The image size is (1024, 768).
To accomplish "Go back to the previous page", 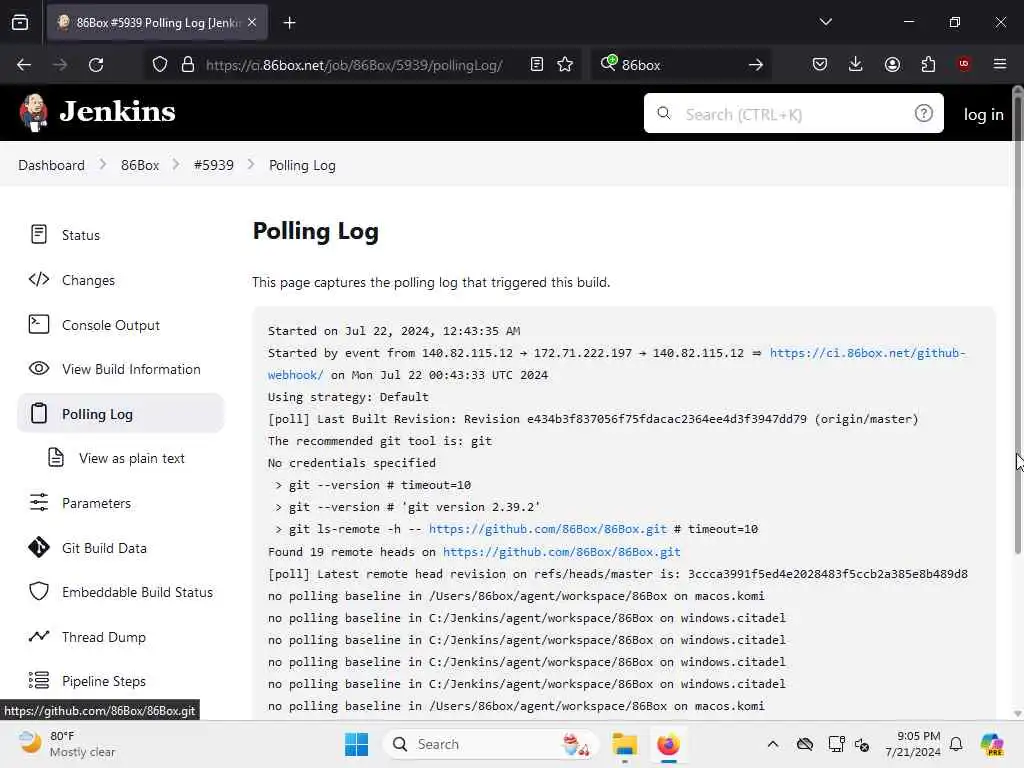I will click(x=24, y=65).
